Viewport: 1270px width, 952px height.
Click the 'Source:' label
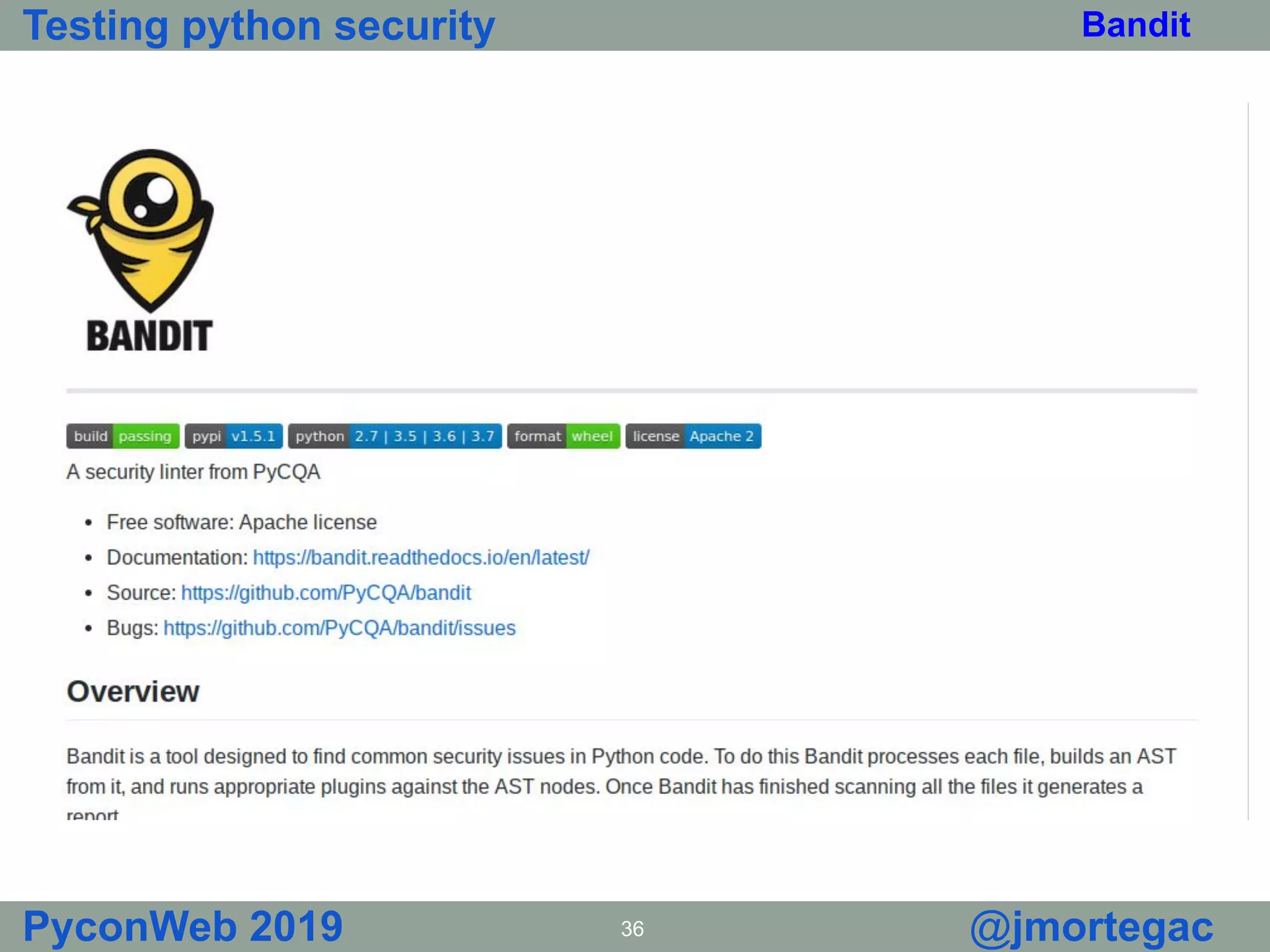click(x=141, y=593)
